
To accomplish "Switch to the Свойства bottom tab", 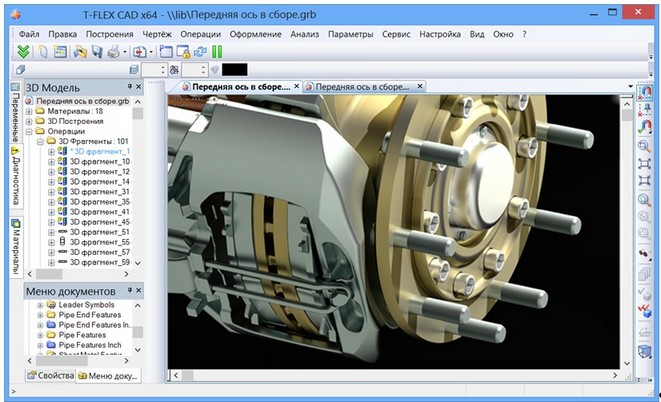I will coord(48,375).
